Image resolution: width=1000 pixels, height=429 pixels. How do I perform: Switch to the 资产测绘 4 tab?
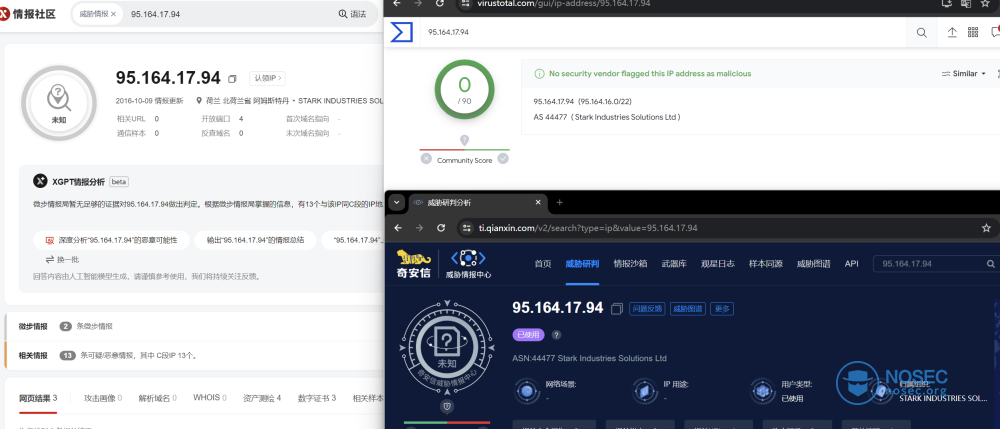click(261, 398)
